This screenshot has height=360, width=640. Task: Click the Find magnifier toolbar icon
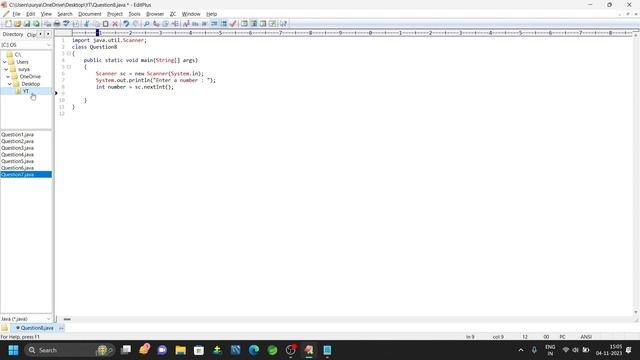tap(146, 24)
